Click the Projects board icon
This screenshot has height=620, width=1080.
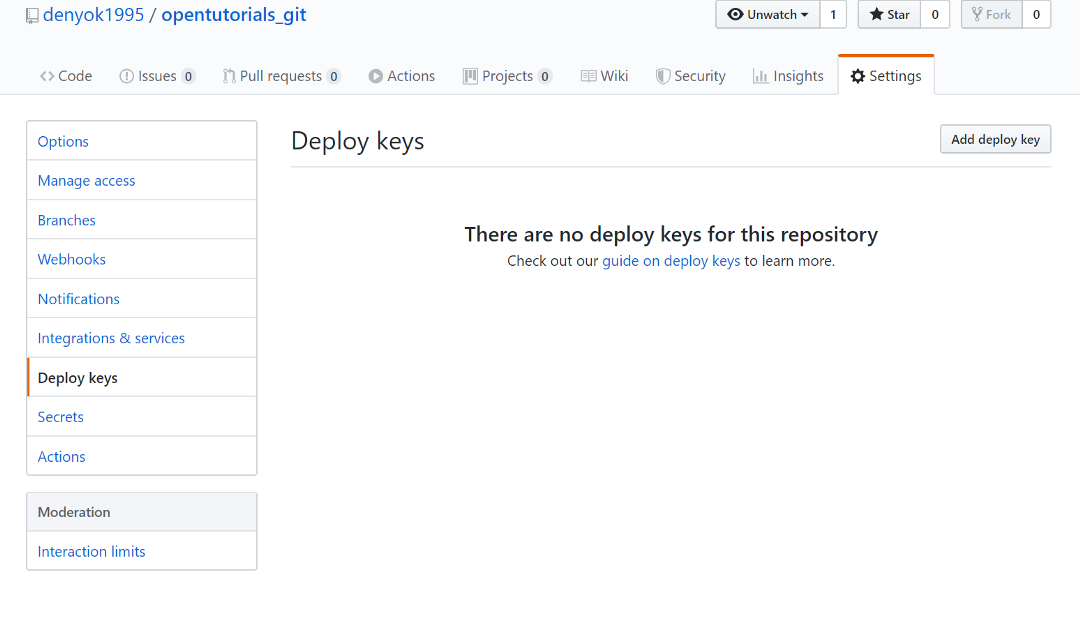coord(470,76)
